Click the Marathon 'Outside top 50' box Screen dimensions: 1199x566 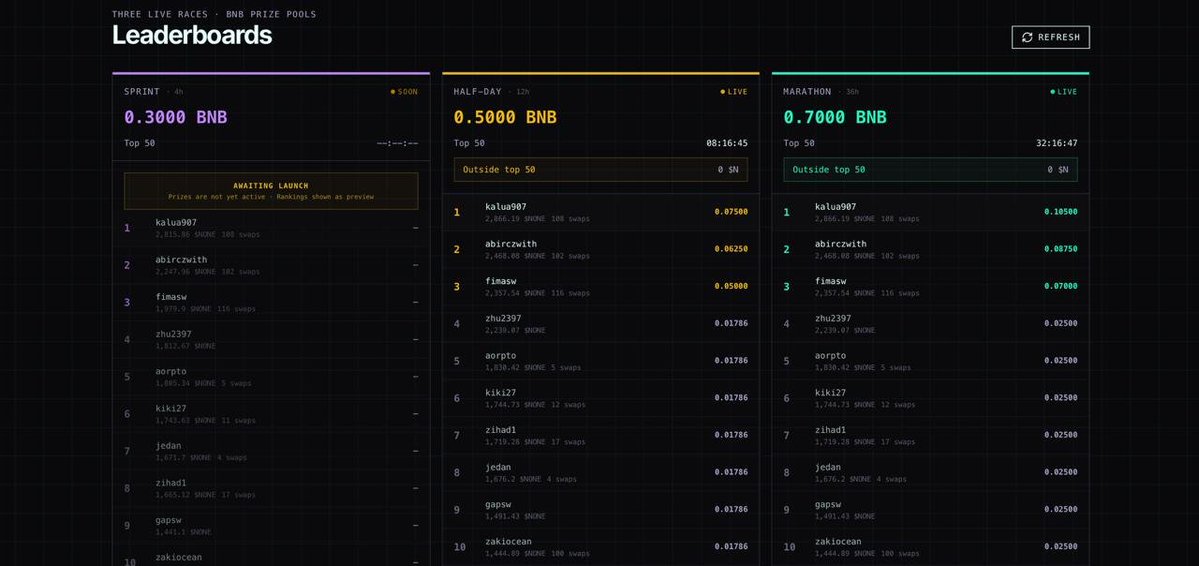click(x=930, y=170)
